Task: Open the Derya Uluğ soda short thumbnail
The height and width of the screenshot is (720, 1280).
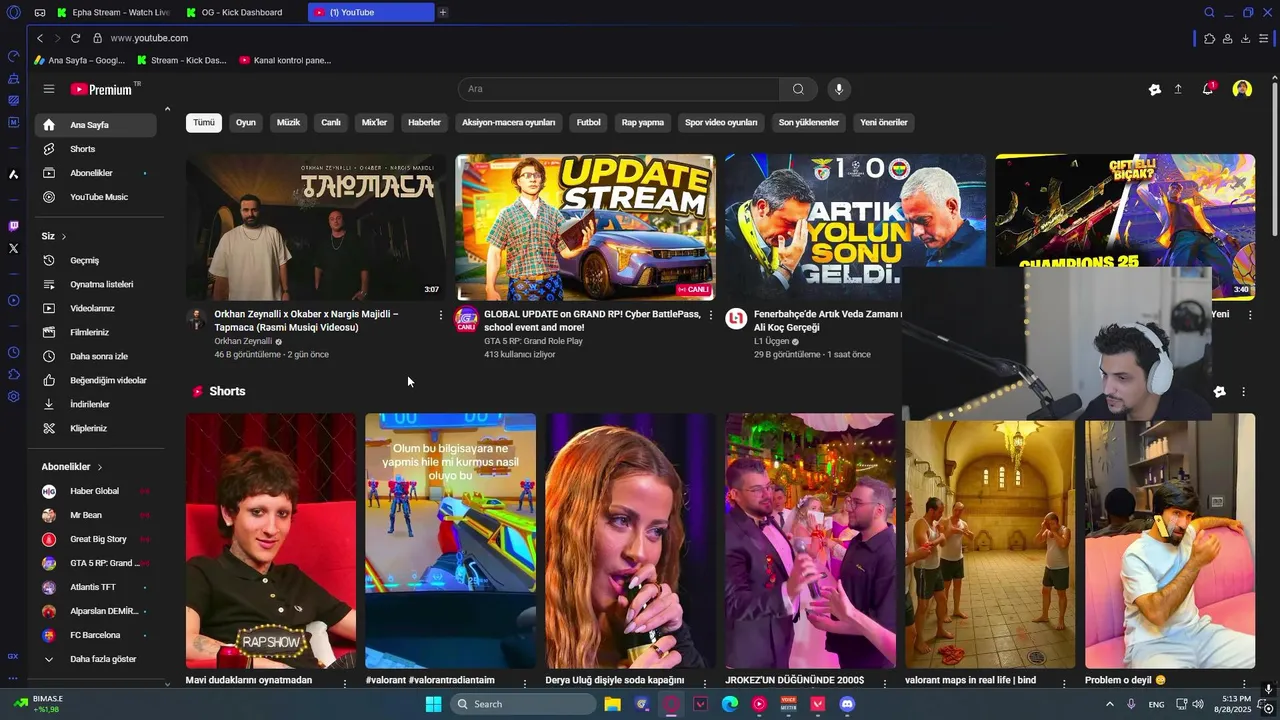Action: 630,541
